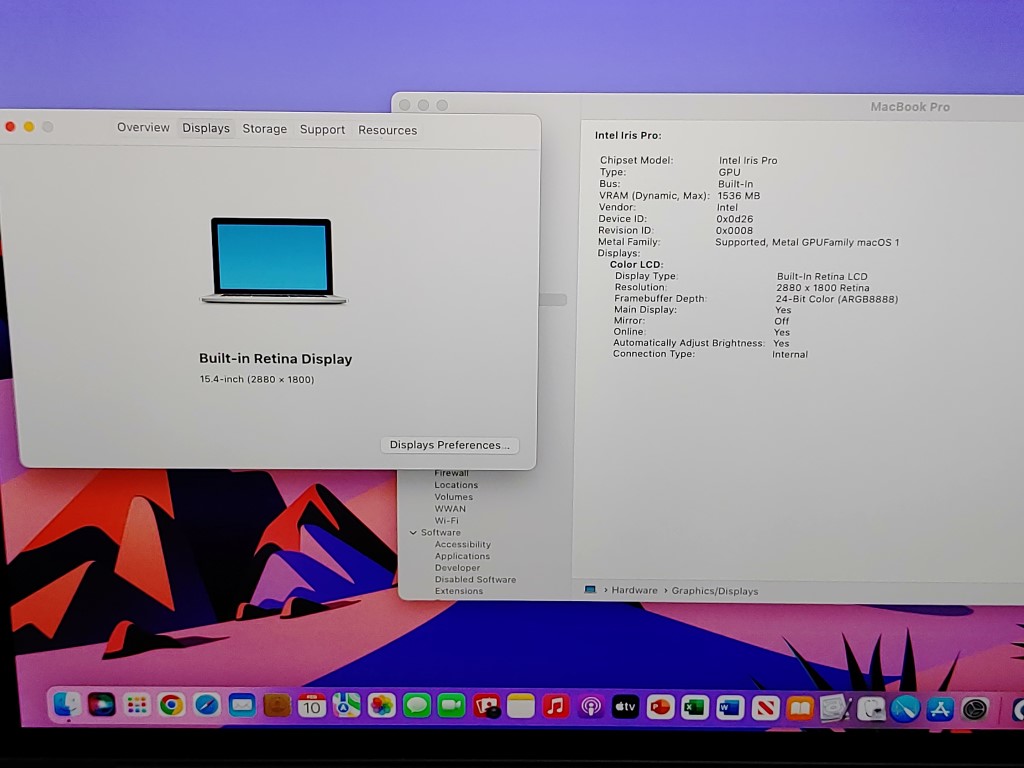Select Locations in the sidebar
The image size is (1024, 768).
[x=456, y=485]
